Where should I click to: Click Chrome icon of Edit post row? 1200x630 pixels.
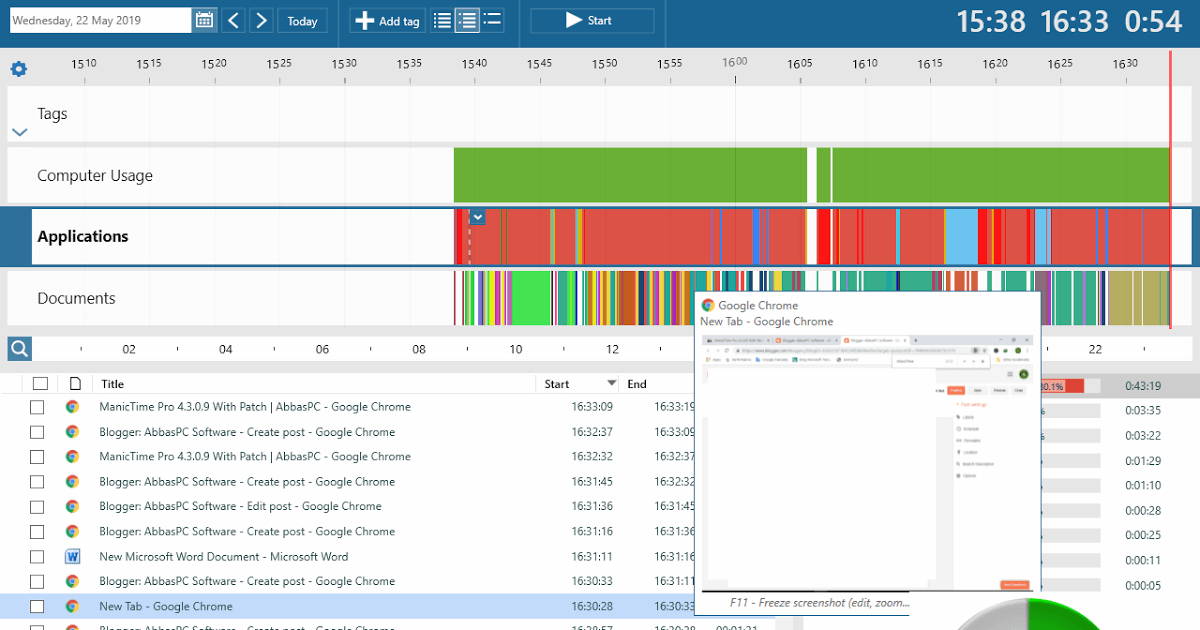pyautogui.click(x=72, y=507)
